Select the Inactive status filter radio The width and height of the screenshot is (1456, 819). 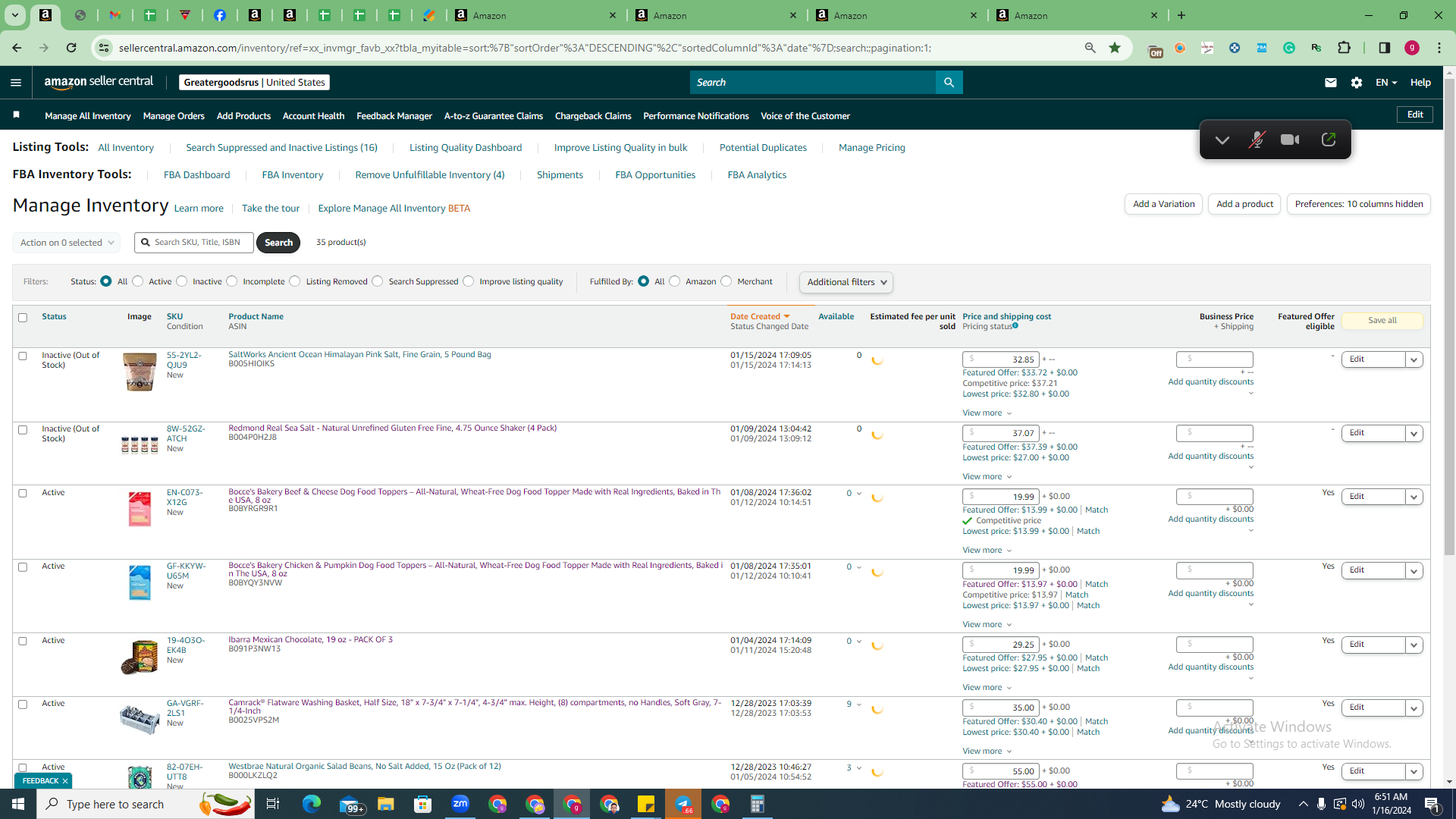tap(182, 281)
